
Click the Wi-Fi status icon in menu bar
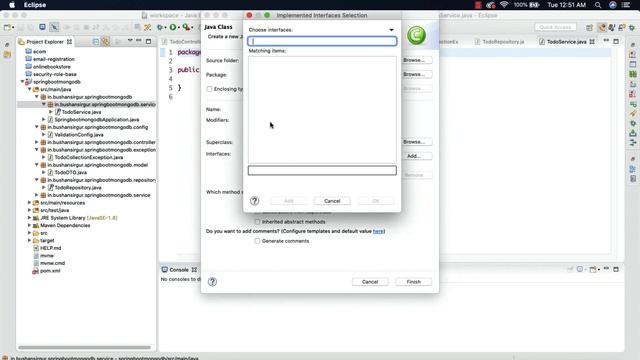504,5
